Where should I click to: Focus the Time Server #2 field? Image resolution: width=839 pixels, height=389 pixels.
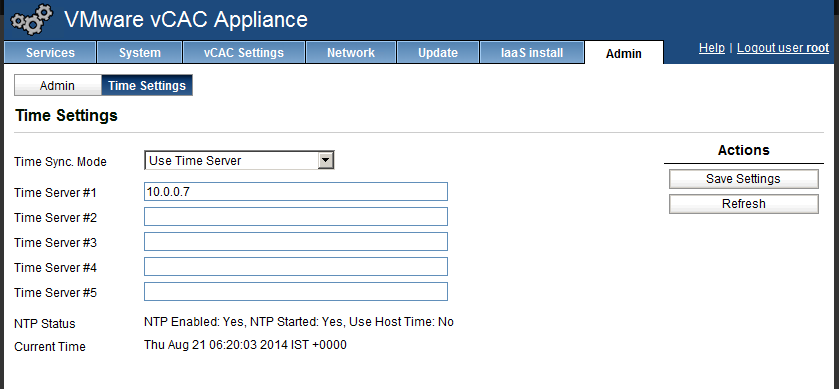point(296,217)
